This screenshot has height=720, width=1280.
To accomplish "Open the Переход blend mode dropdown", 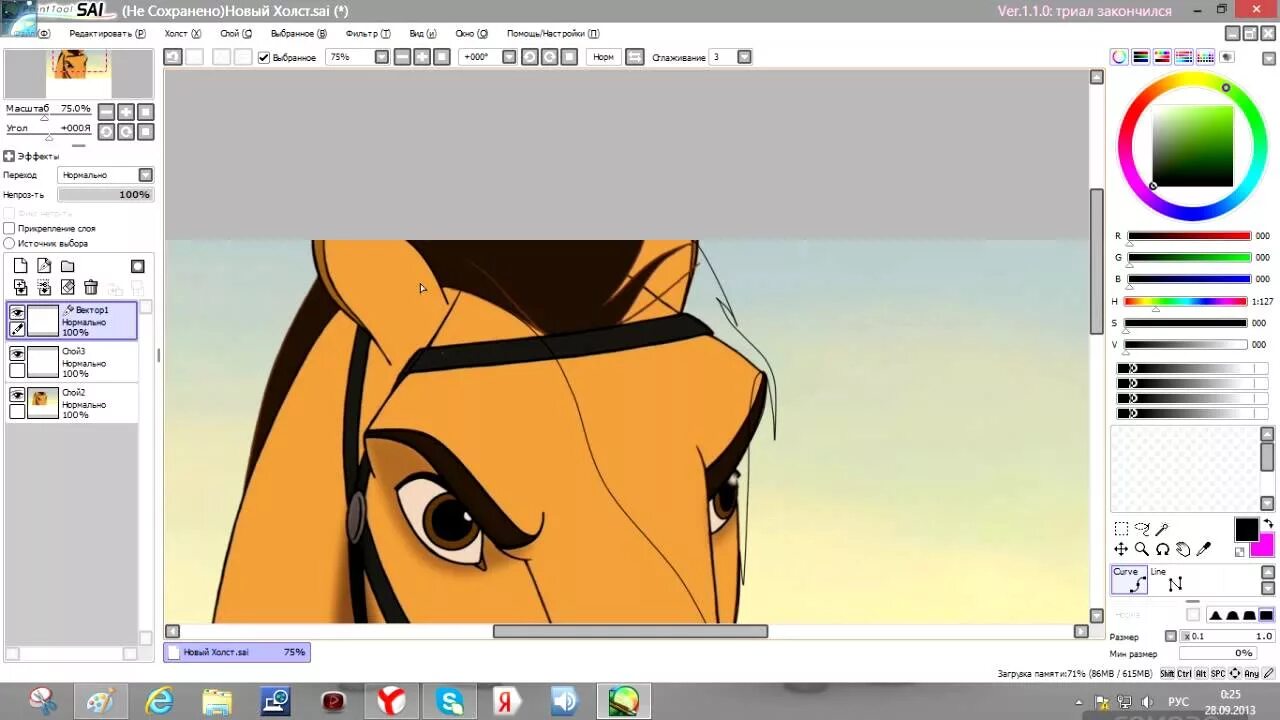I will click(x=146, y=175).
